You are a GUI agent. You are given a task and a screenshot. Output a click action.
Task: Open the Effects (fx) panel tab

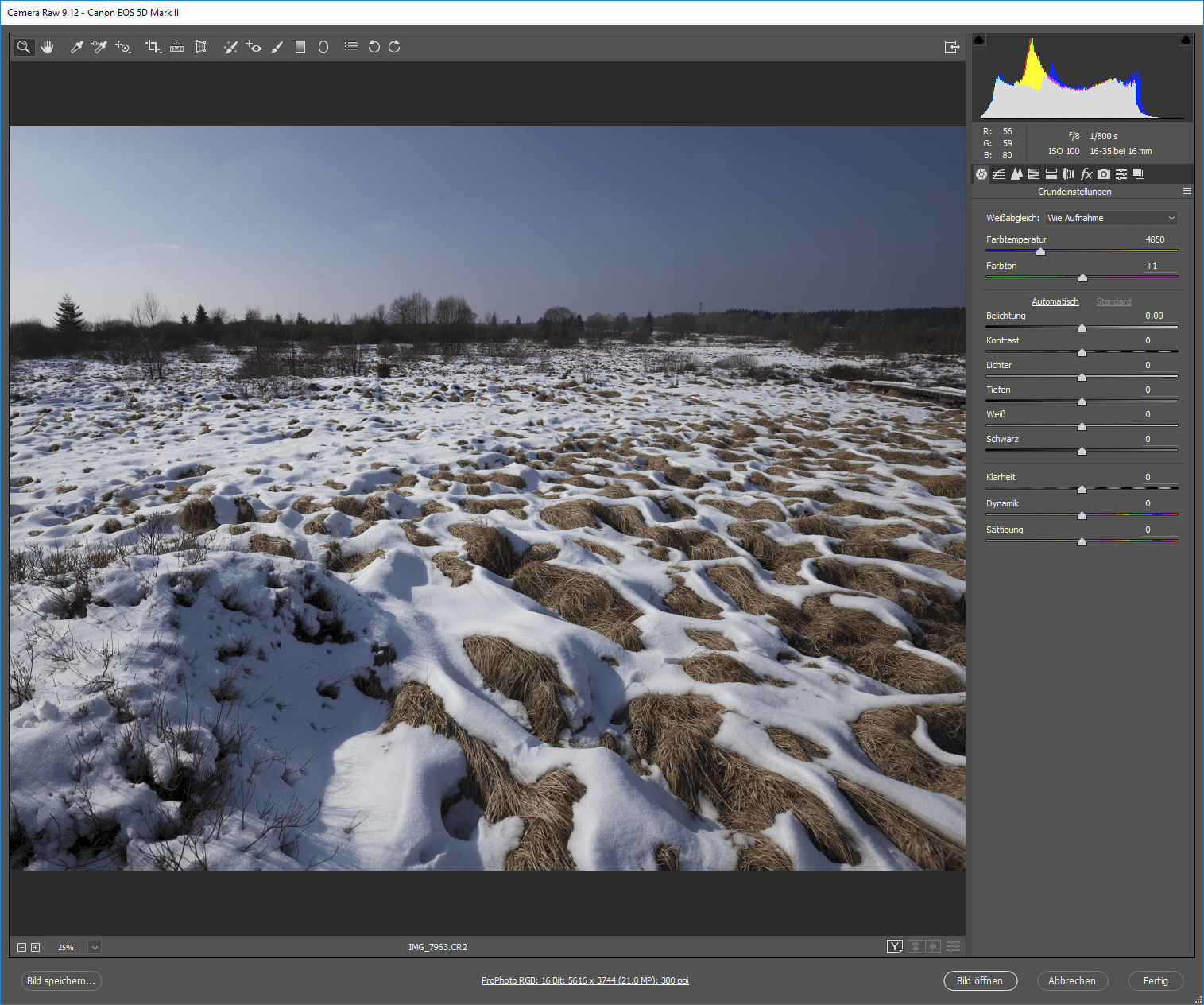coord(1086,174)
